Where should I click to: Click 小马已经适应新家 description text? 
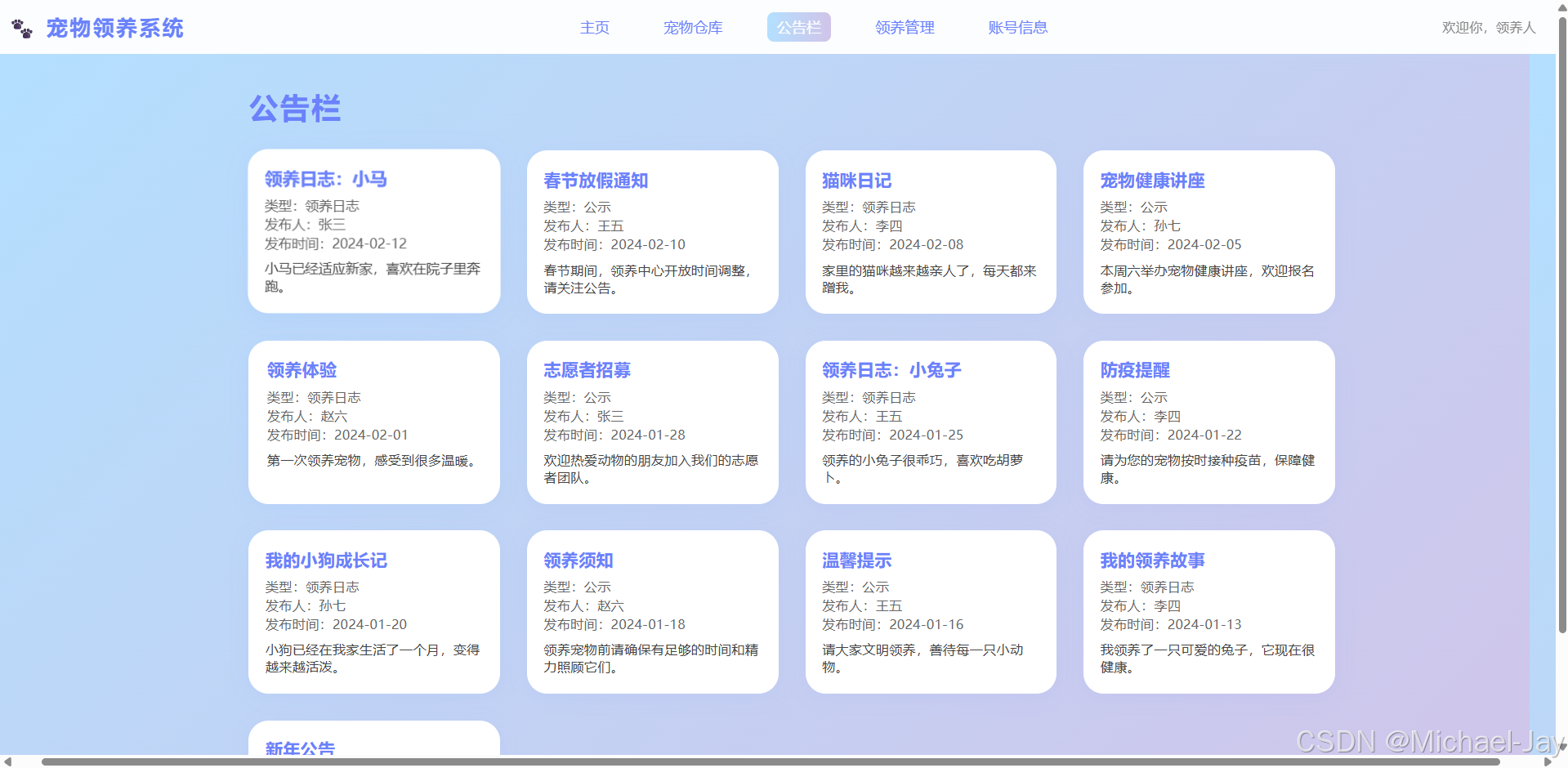[373, 278]
